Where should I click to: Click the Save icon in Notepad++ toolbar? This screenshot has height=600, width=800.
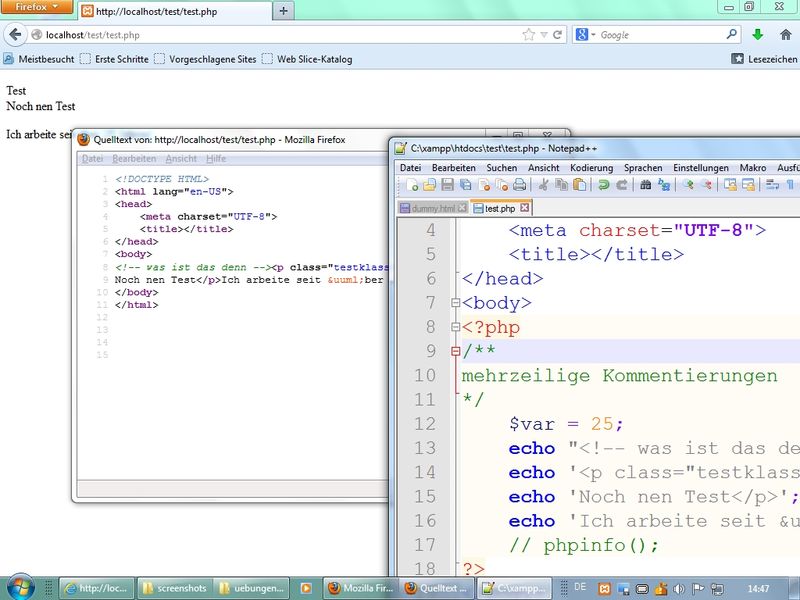coord(448,185)
